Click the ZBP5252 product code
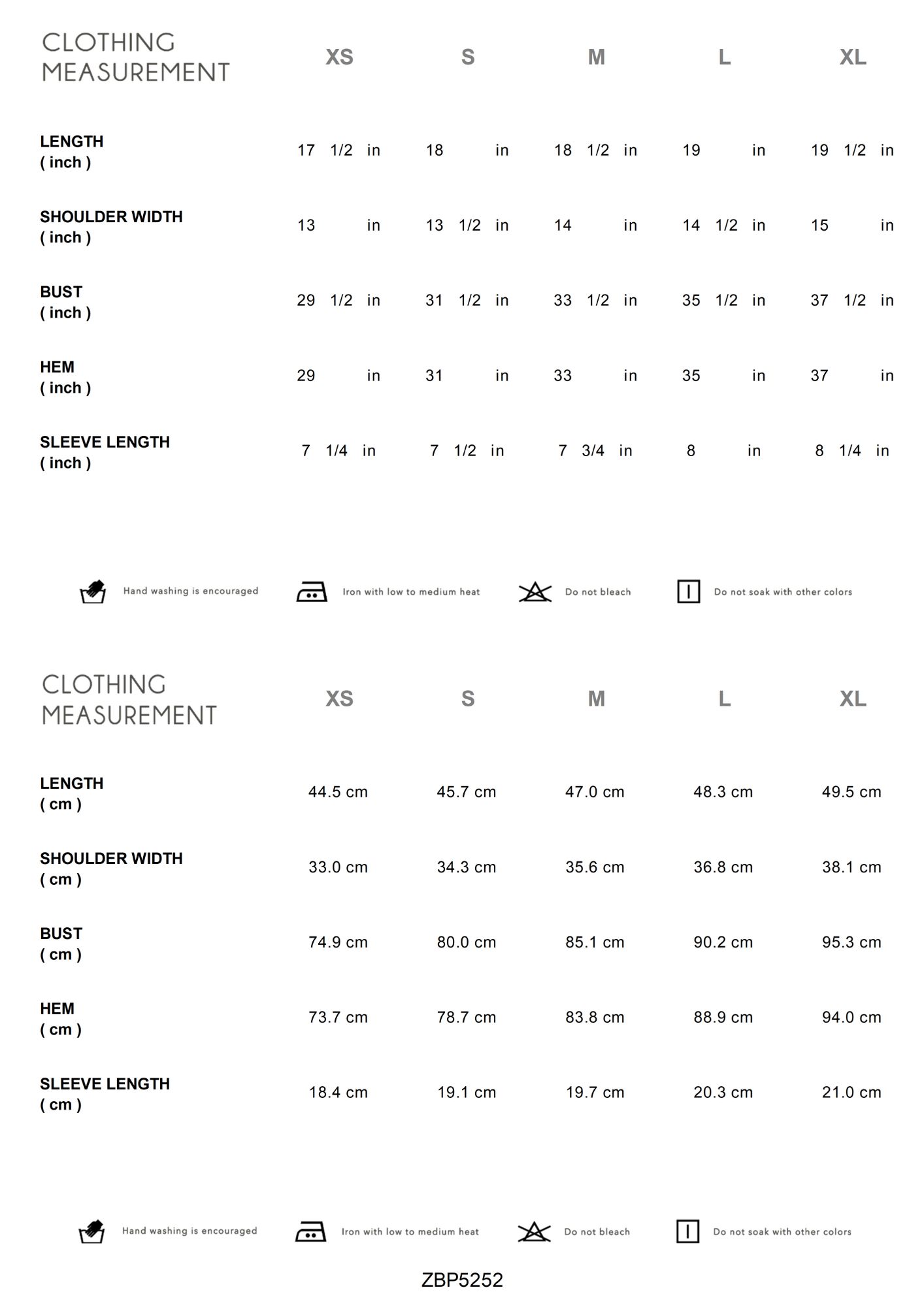Screen dimensions: 924x1307 coord(462,1280)
